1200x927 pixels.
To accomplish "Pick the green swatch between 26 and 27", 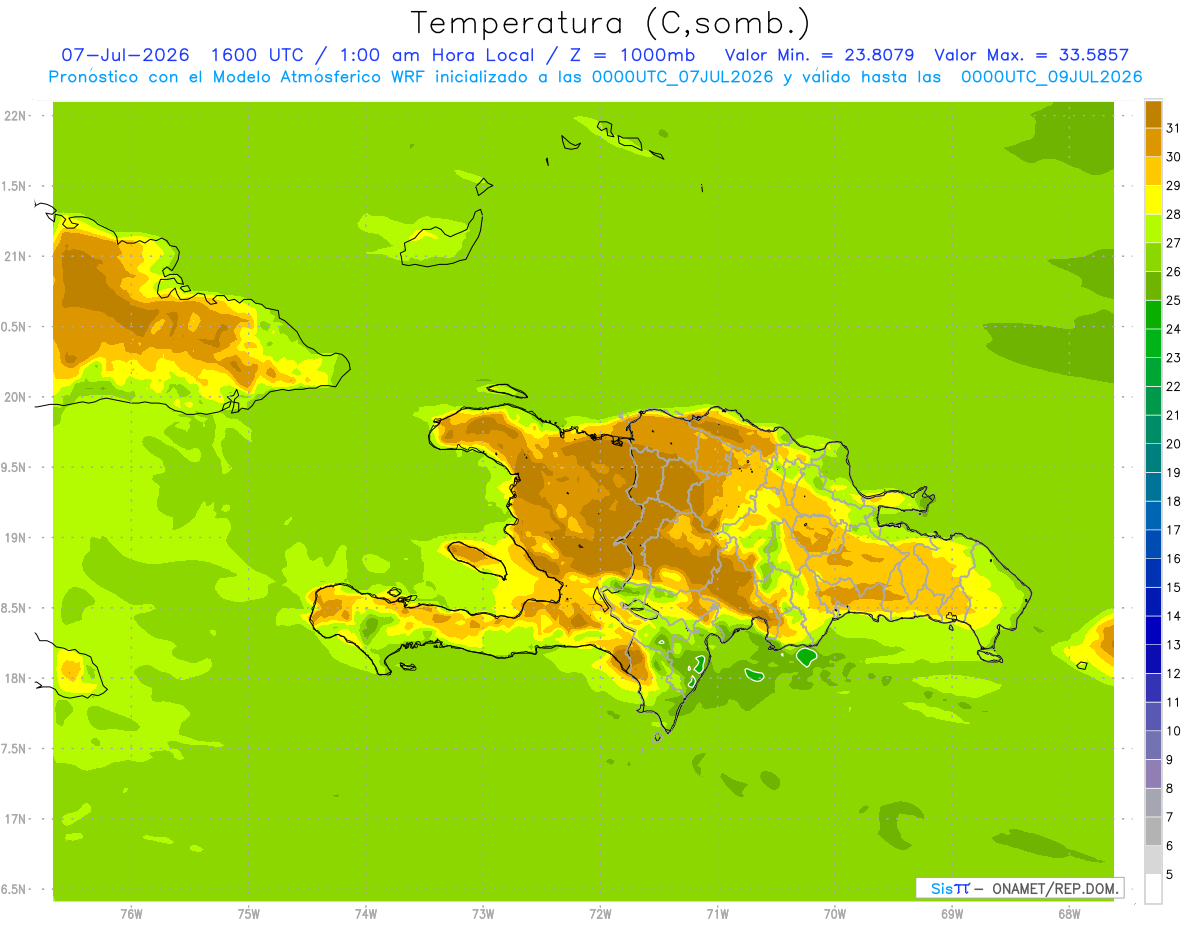I will (x=1153, y=257).
